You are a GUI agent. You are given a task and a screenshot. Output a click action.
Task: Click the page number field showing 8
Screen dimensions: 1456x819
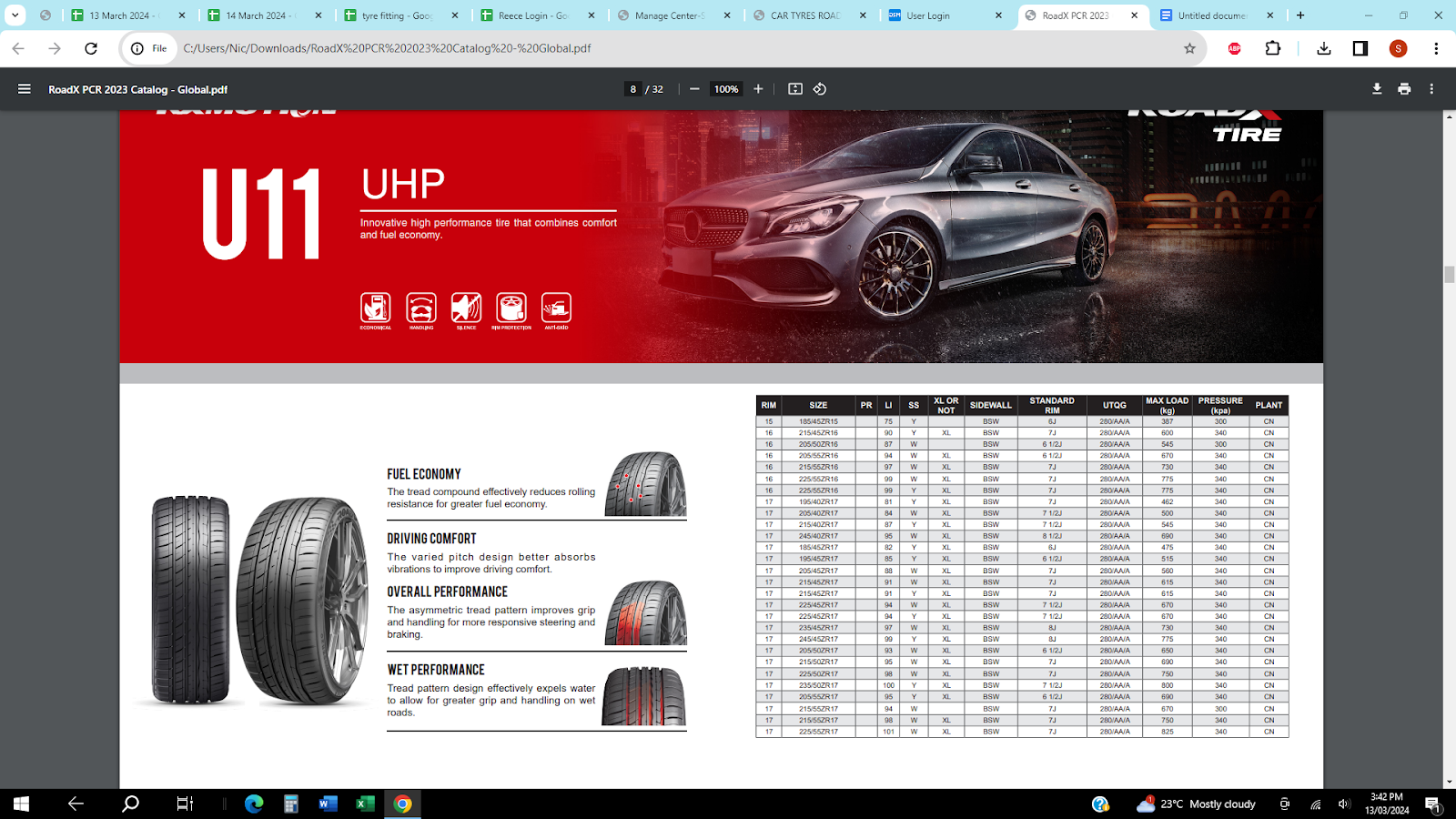click(x=633, y=89)
